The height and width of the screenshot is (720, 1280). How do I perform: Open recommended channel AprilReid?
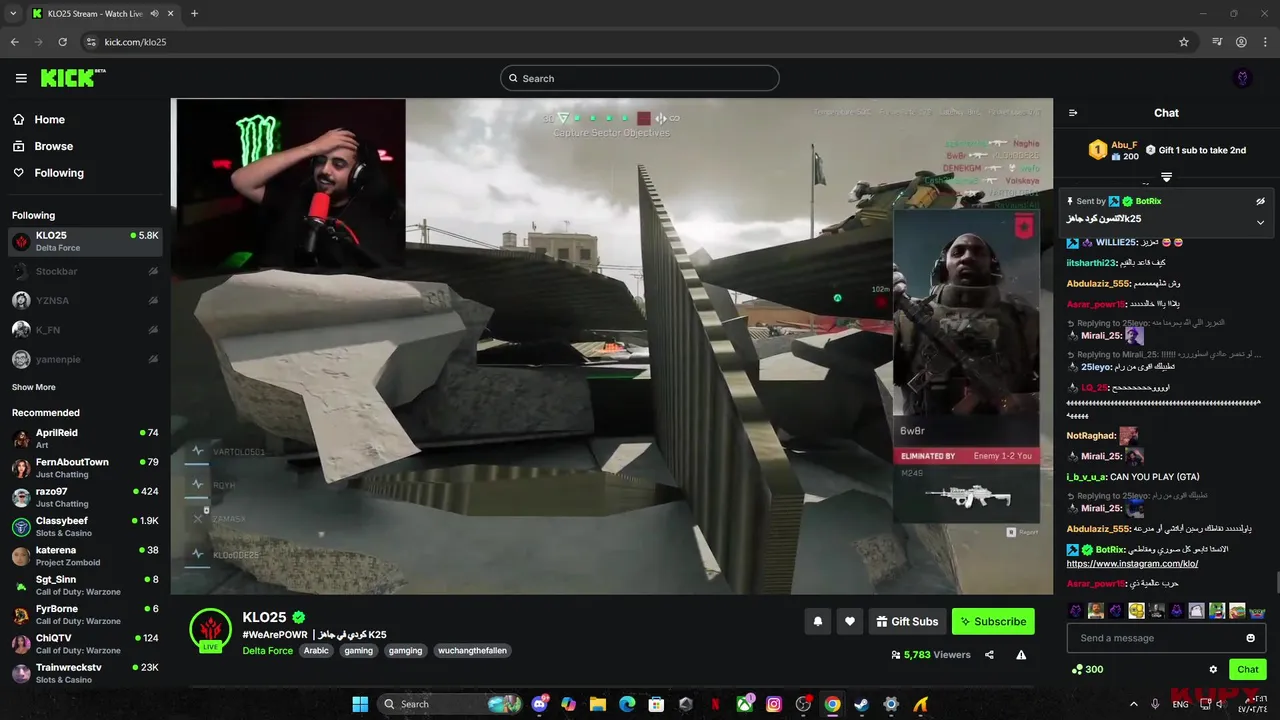[85, 438]
